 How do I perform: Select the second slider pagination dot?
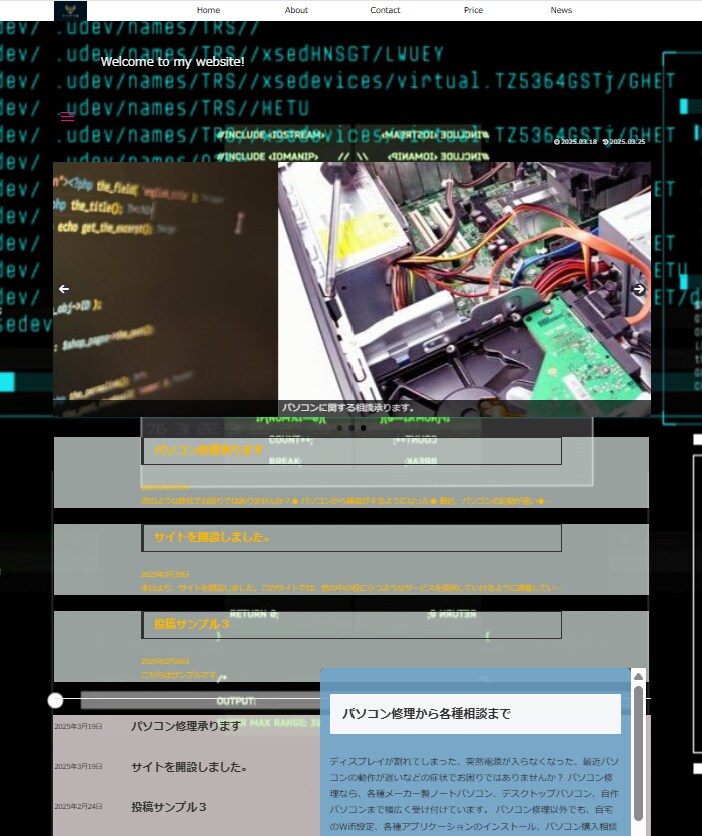tap(351, 428)
